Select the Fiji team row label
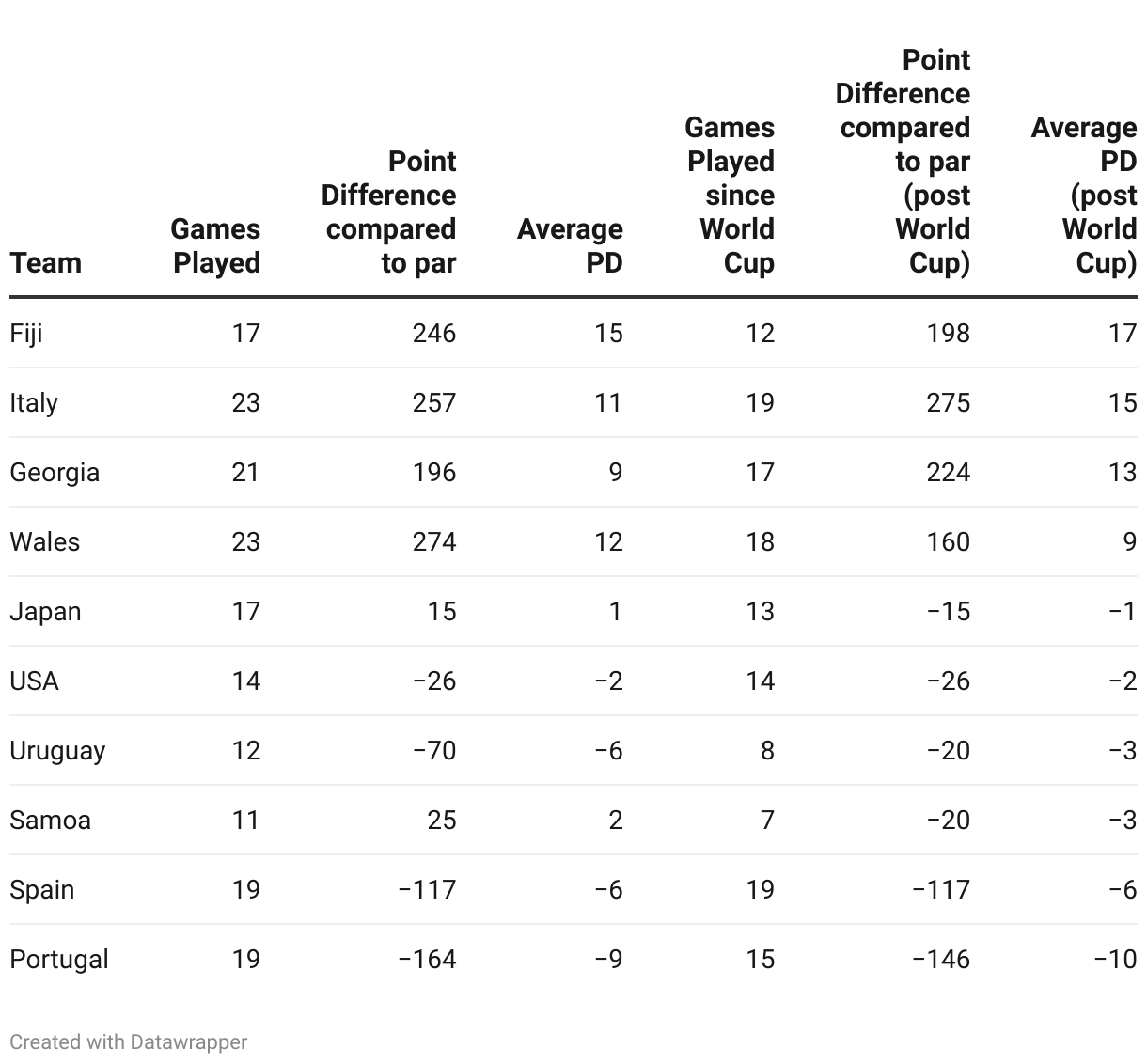 tap(26, 333)
